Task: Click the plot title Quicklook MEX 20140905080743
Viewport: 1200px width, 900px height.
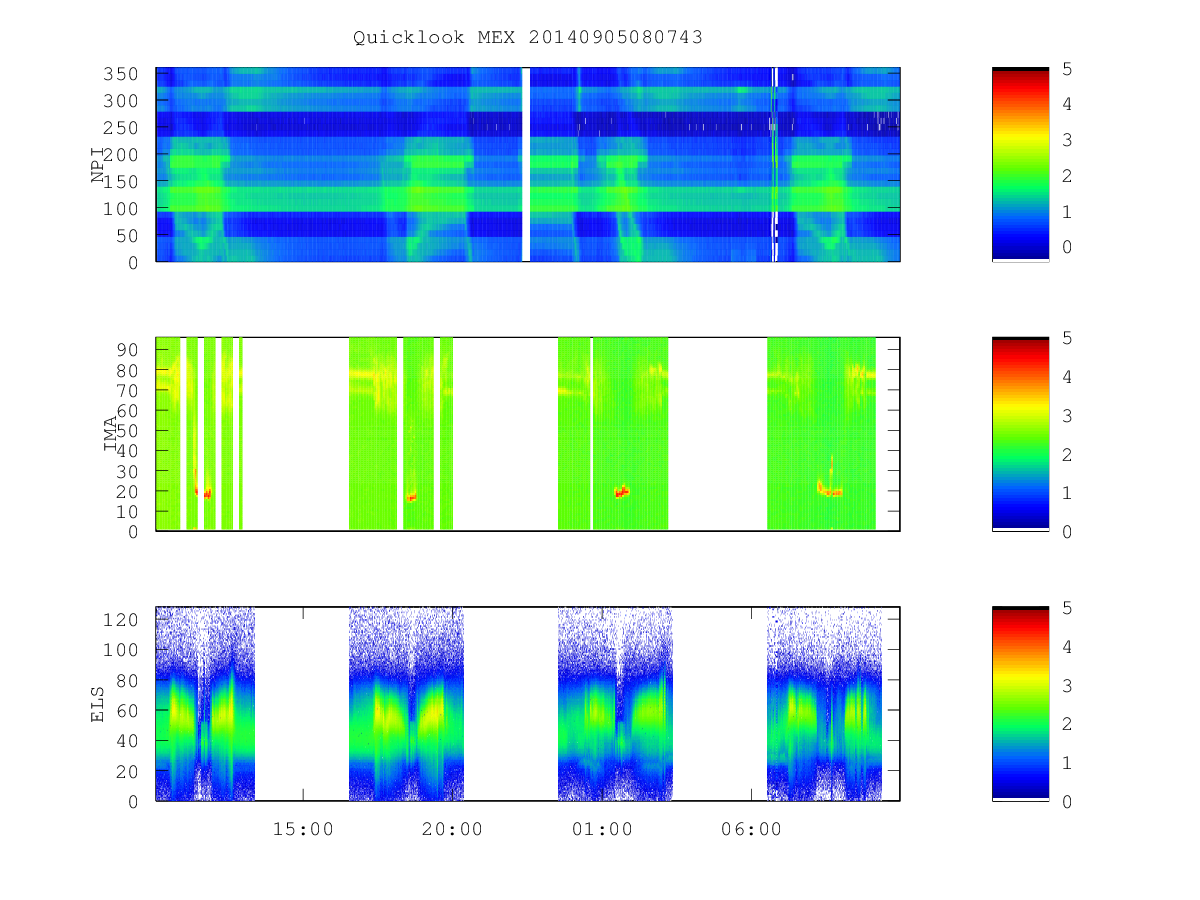Action: [x=528, y=37]
